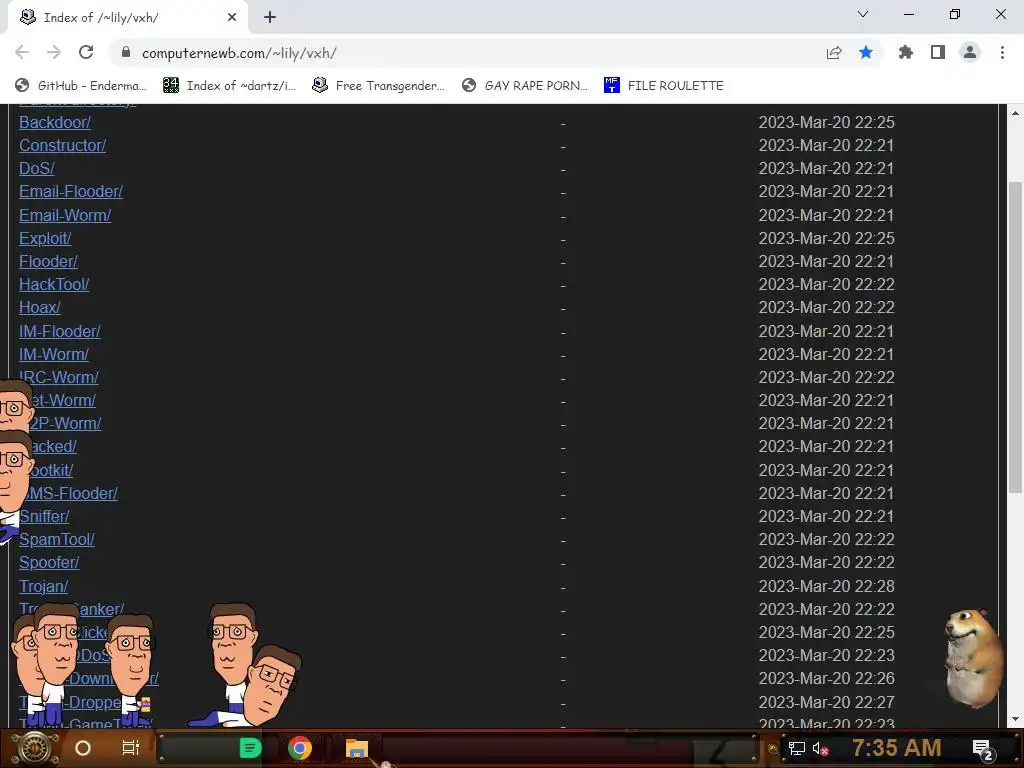Open Task View on taskbar

point(131,748)
